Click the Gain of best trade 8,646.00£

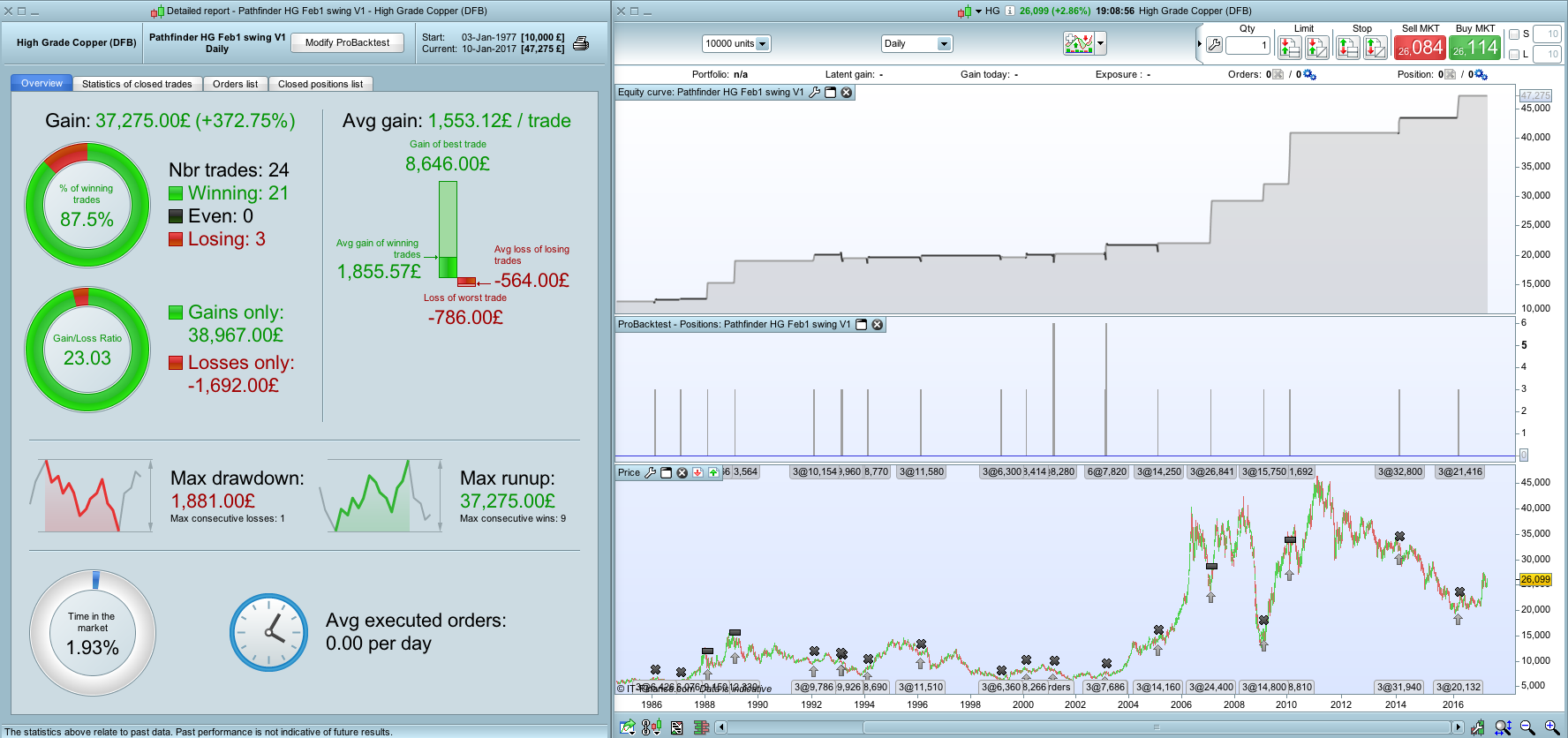(x=448, y=164)
